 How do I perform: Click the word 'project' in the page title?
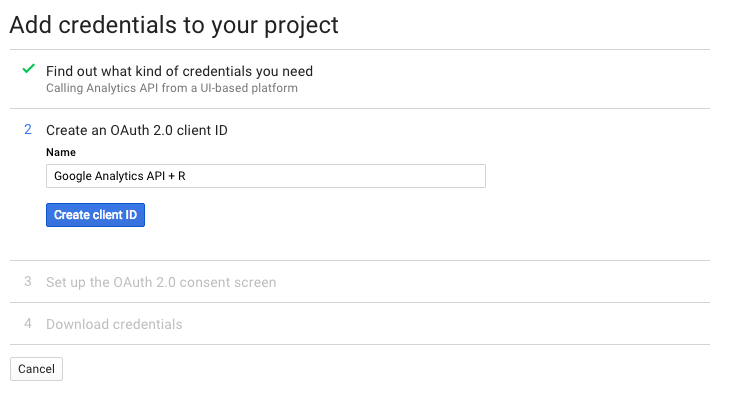tap(301, 26)
